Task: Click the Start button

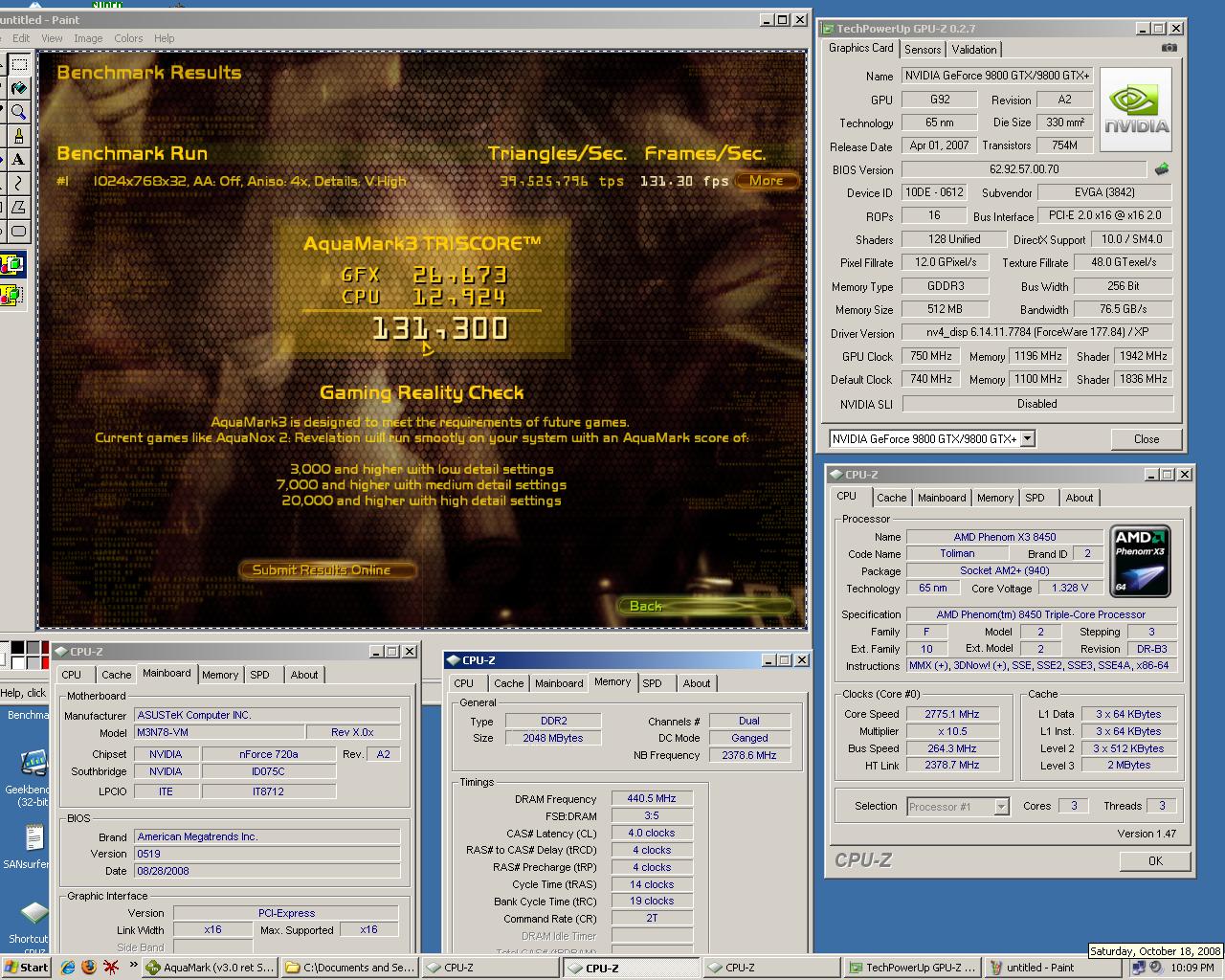Action: coord(26,968)
